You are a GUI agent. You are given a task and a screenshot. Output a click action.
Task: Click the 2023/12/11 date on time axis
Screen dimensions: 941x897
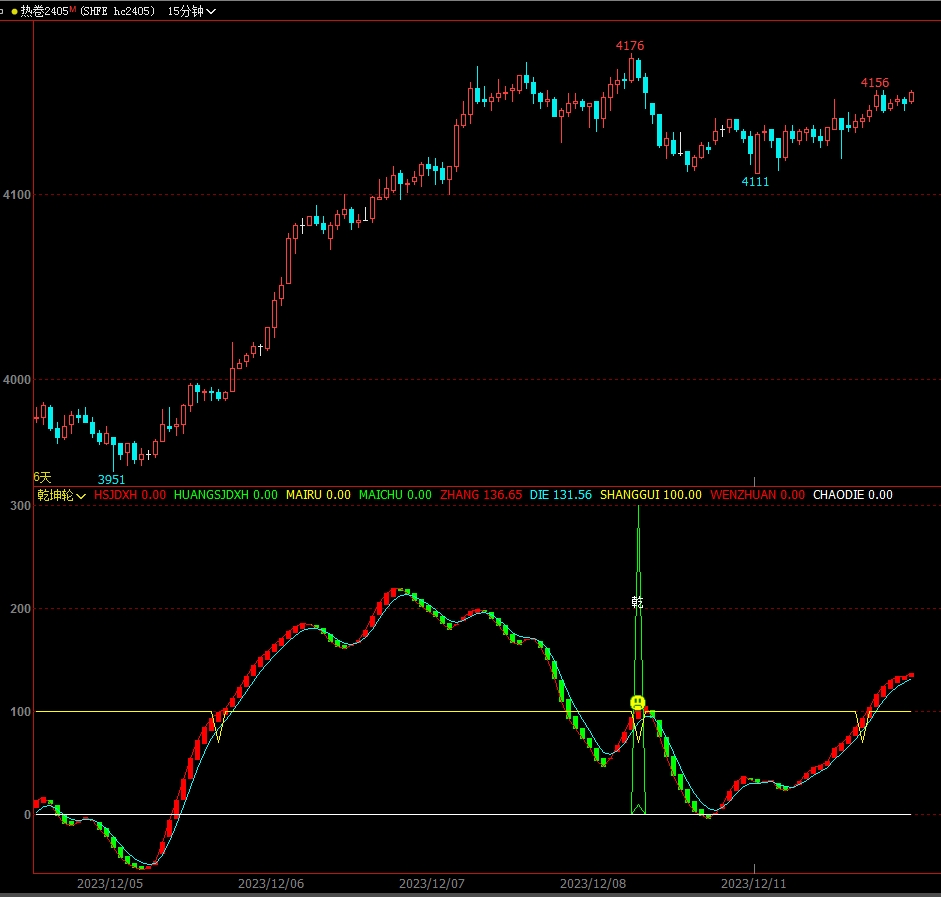click(x=754, y=884)
